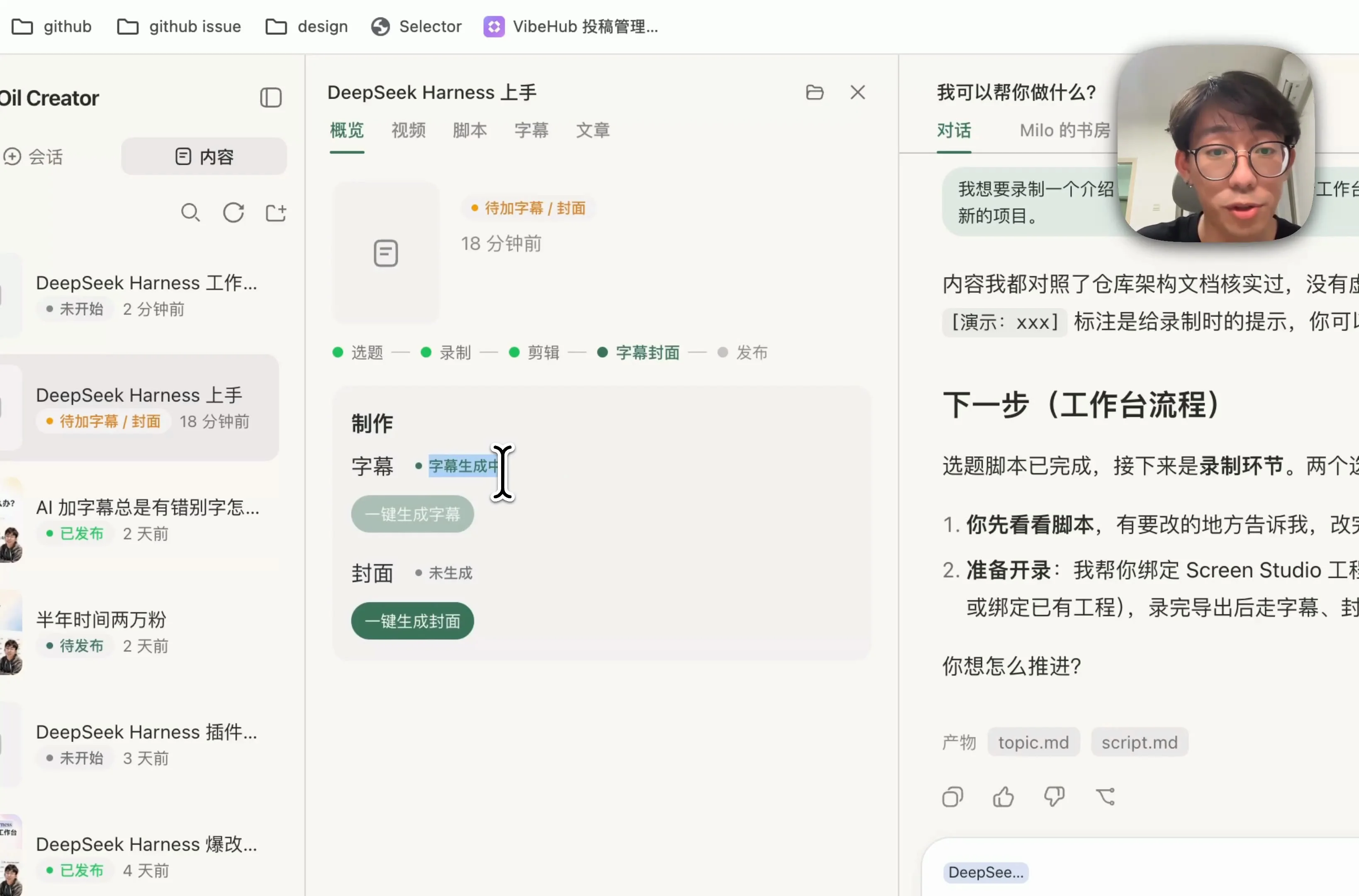Open VibeHub 投稿管理 bookmark
Screen dimensions: 1359x896
click(x=571, y=26)
